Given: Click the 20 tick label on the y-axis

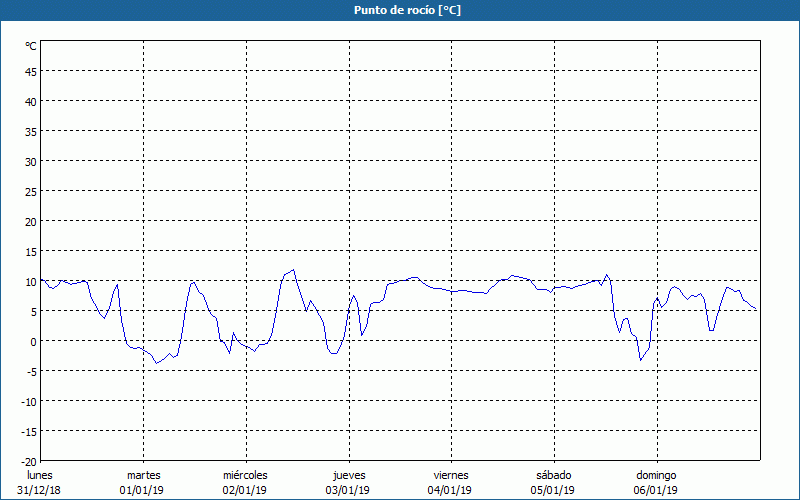Looking at the screenshot, I should pos(30,221).
